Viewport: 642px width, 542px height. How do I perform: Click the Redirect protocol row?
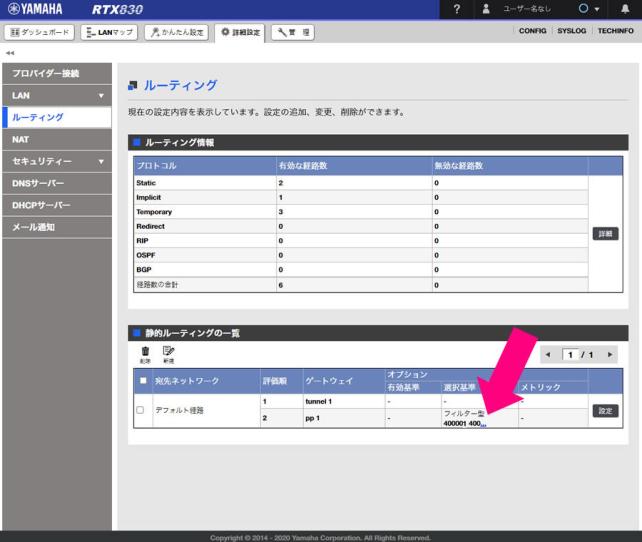(361, 226)
